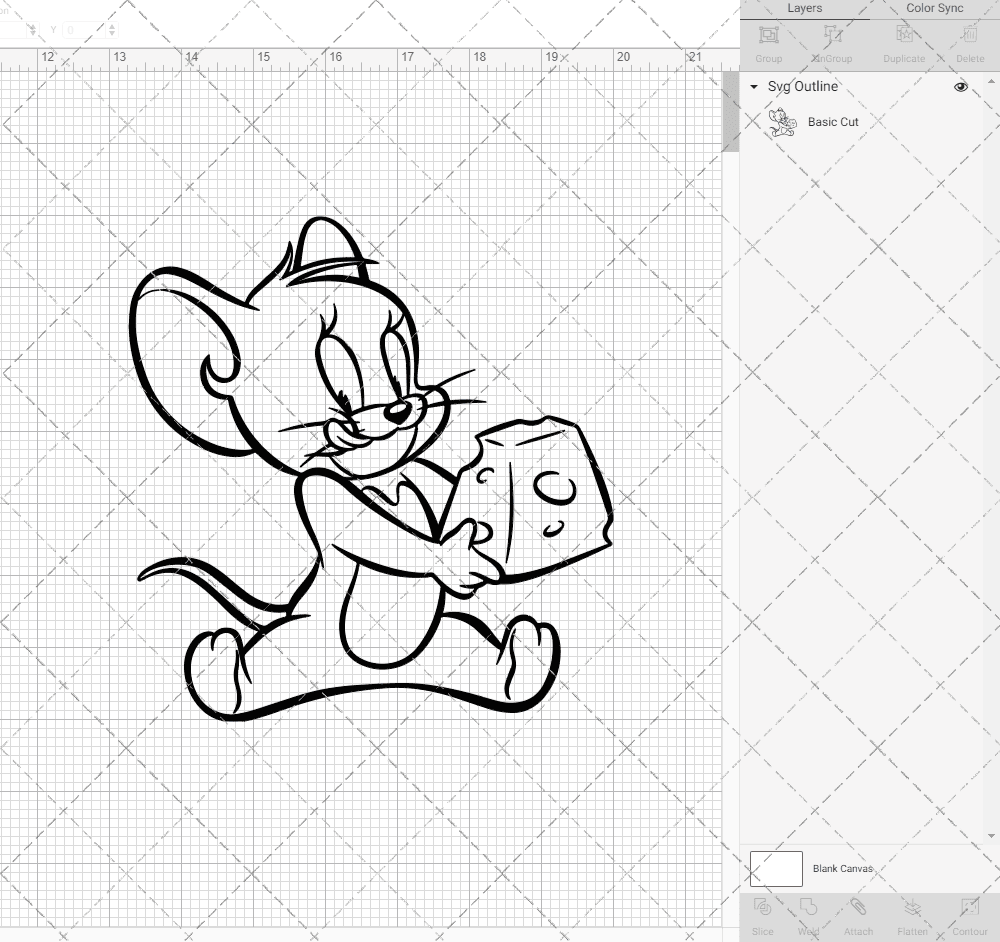This screenshot has height=942, width=1000.
Task: Collapse the Svg Outline layer group
Action: coord(753,87)
